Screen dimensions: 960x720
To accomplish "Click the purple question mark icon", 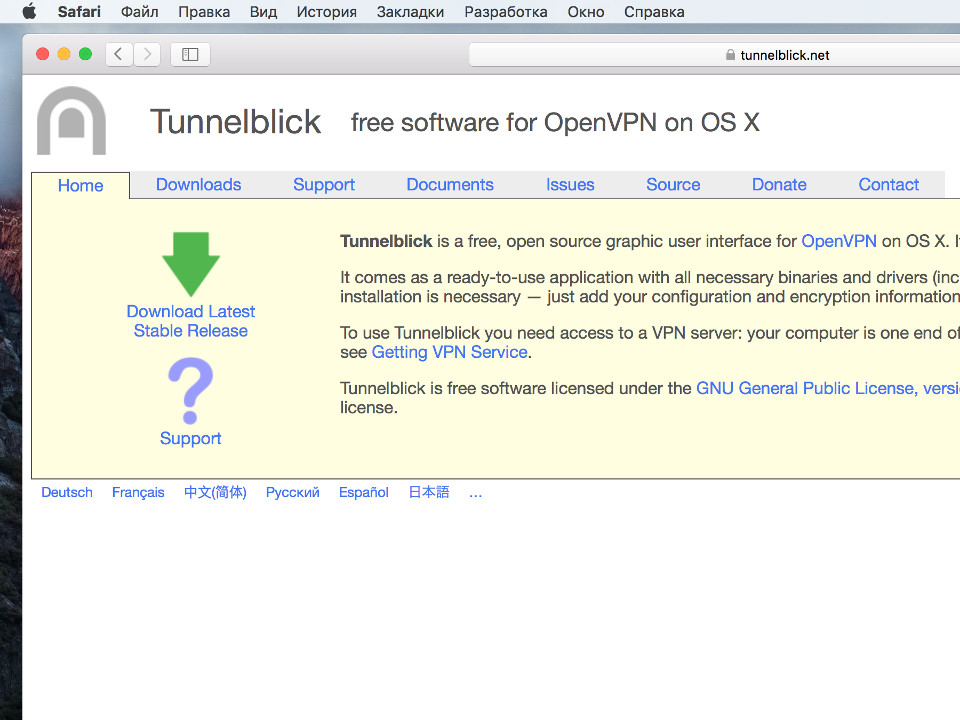I will click(190, 391).
